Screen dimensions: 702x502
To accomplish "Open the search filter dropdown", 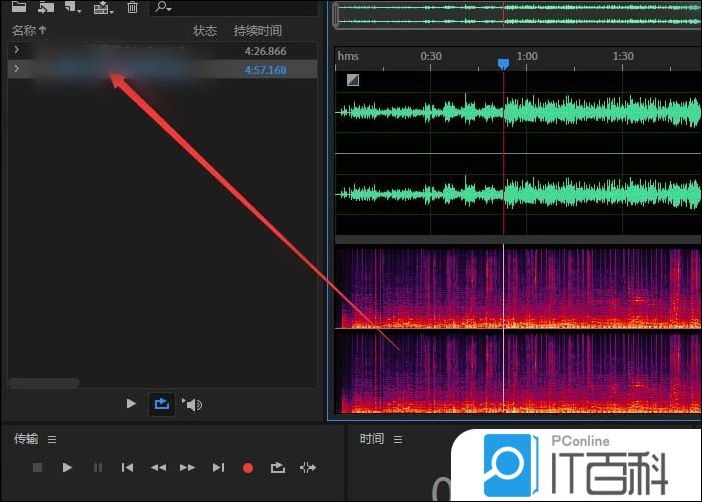I will pos(162,7).
